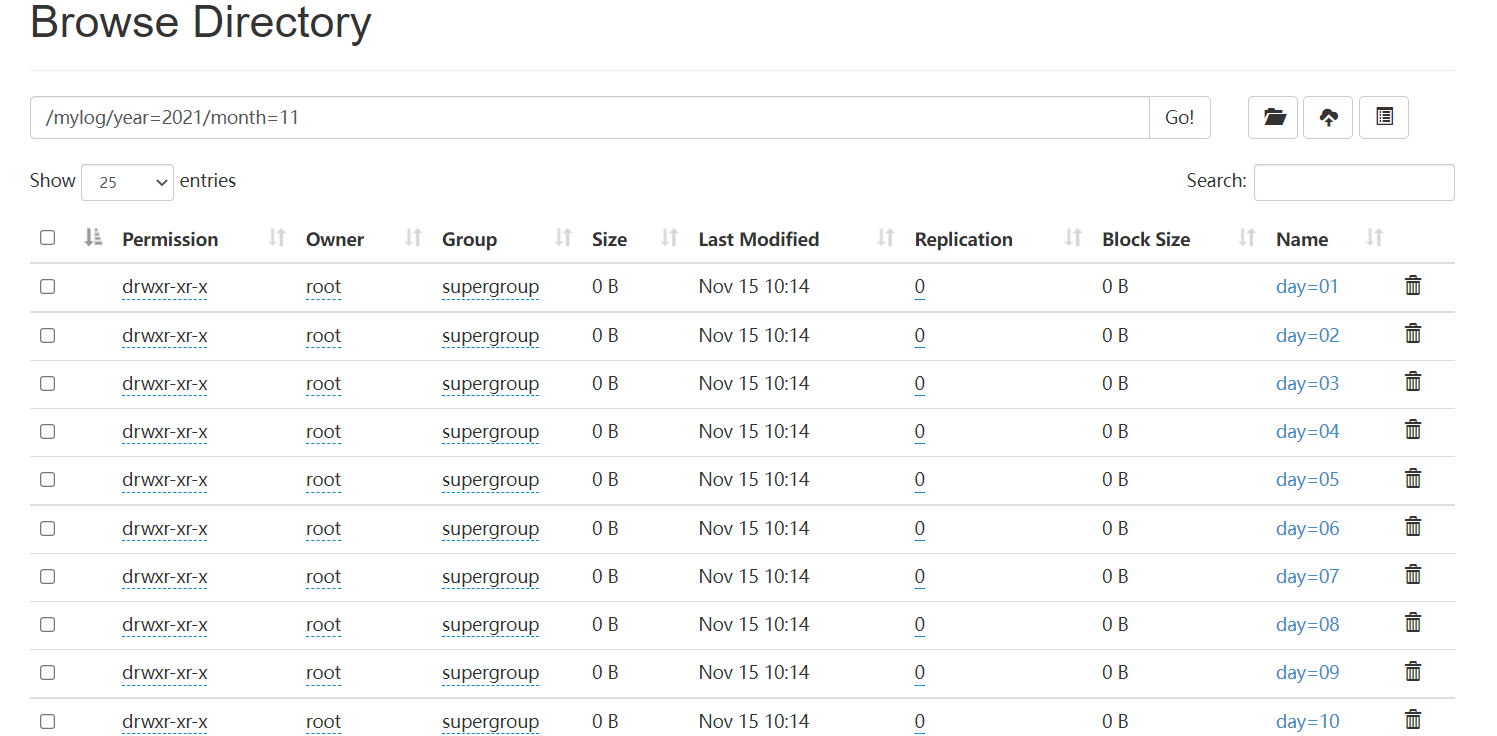Sort table by Permission column

click(x=278, y=238)
